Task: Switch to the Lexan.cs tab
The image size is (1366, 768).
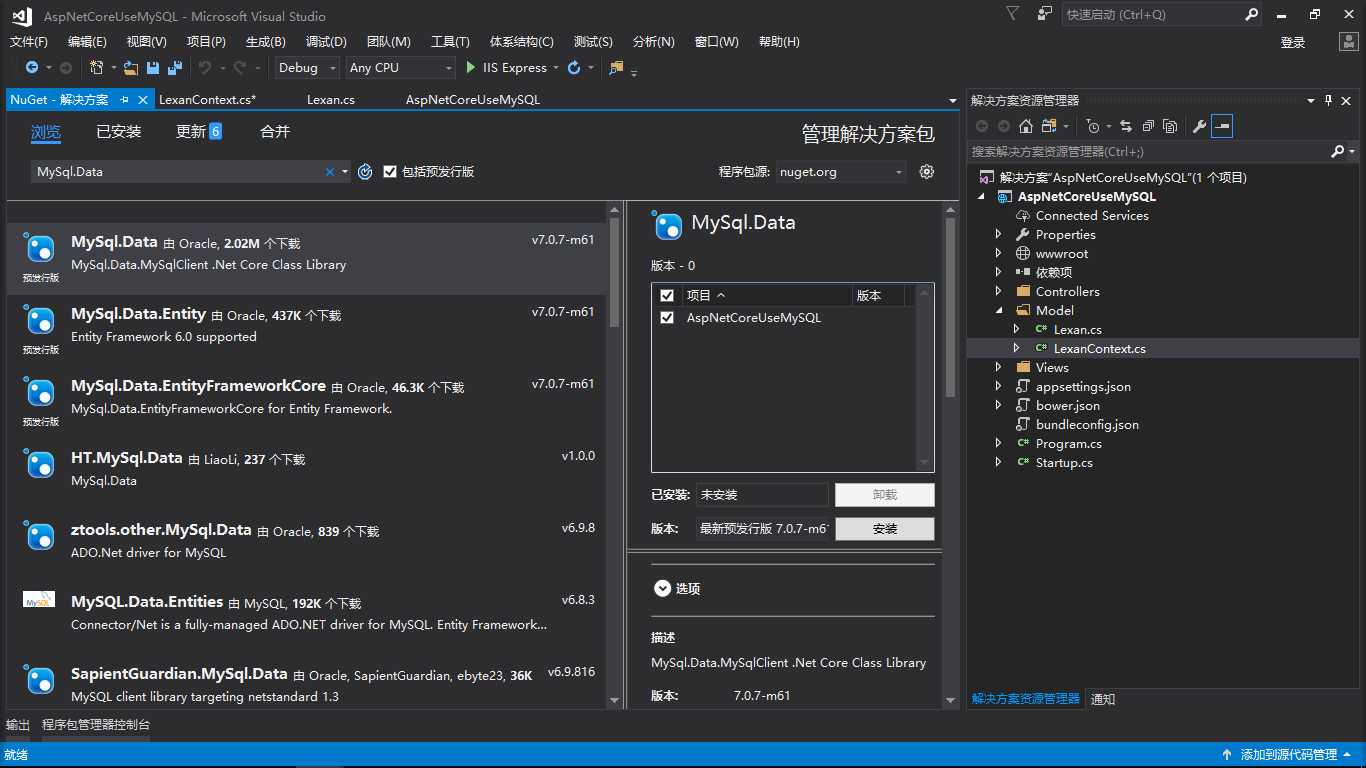Action: pos(331,100)
